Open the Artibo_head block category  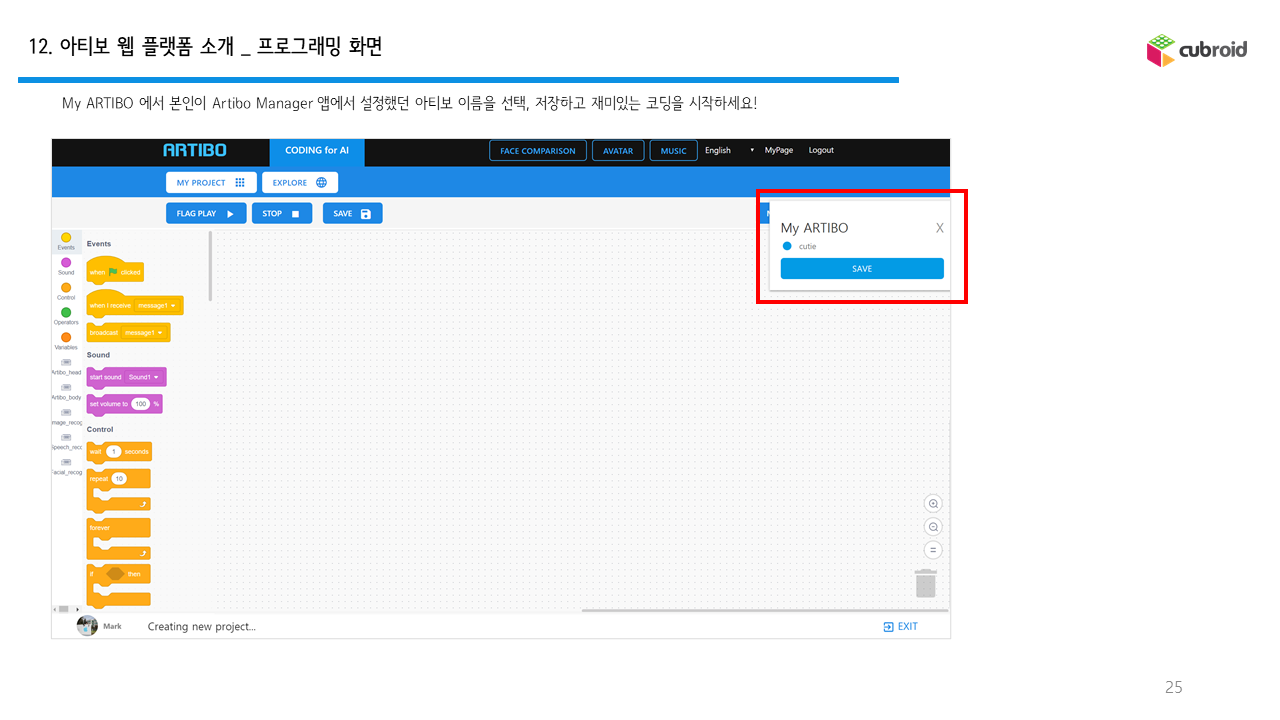coord(66,366)
